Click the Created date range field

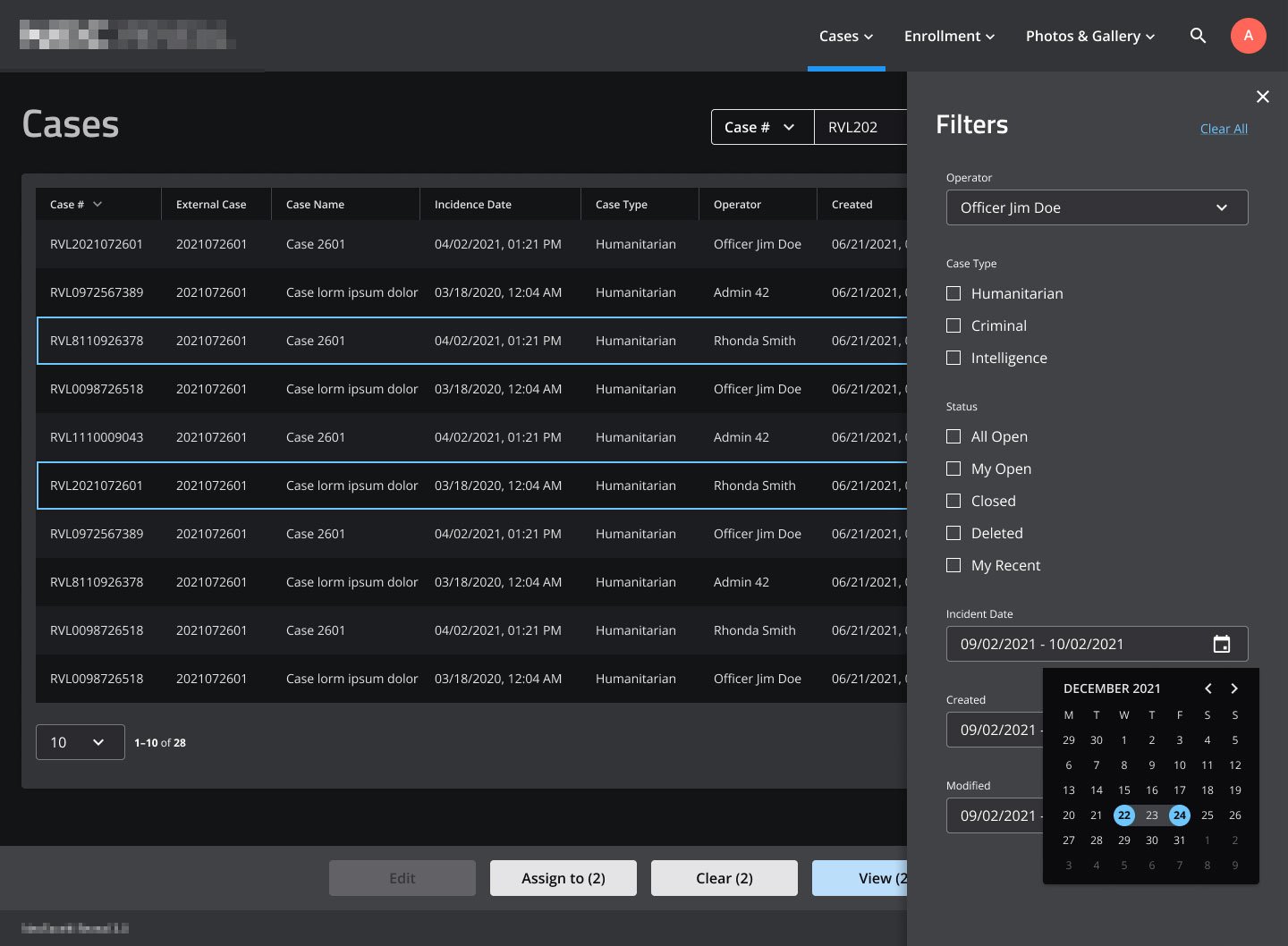pos(995,730)
